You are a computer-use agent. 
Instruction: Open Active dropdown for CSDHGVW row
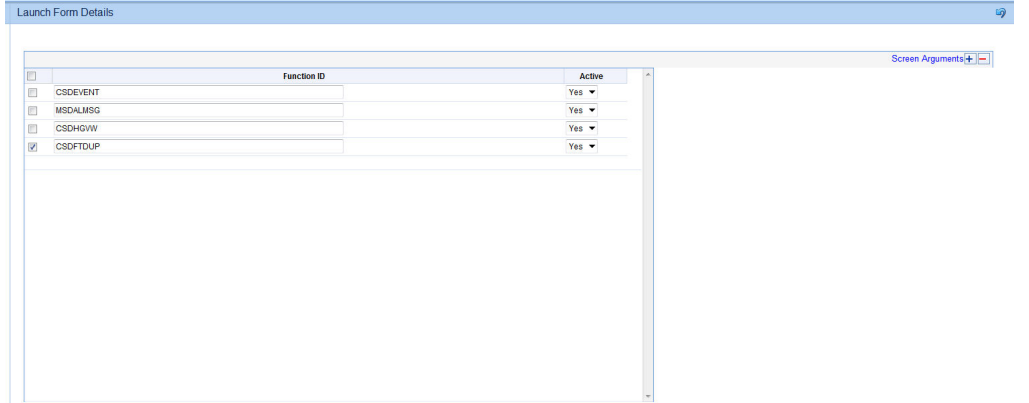click(x=582, y=129)
